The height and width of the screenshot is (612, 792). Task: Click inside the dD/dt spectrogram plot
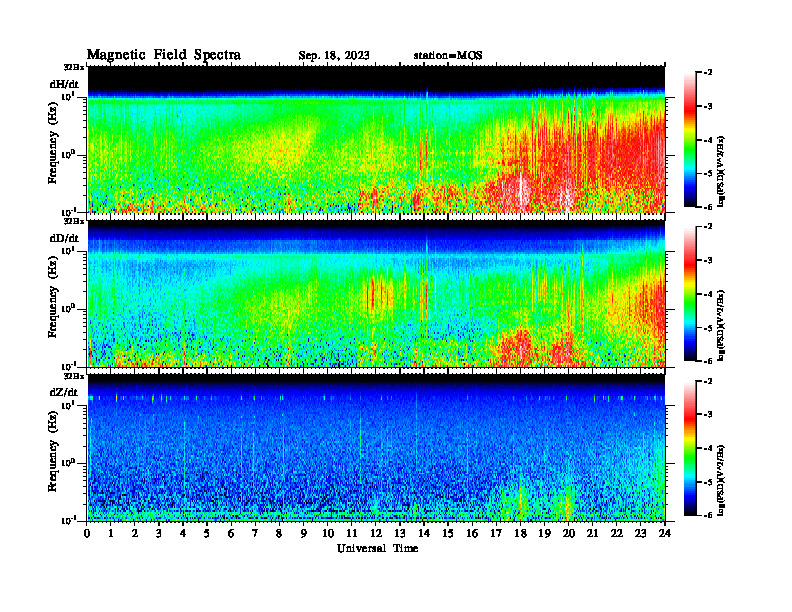pos(376,294)
